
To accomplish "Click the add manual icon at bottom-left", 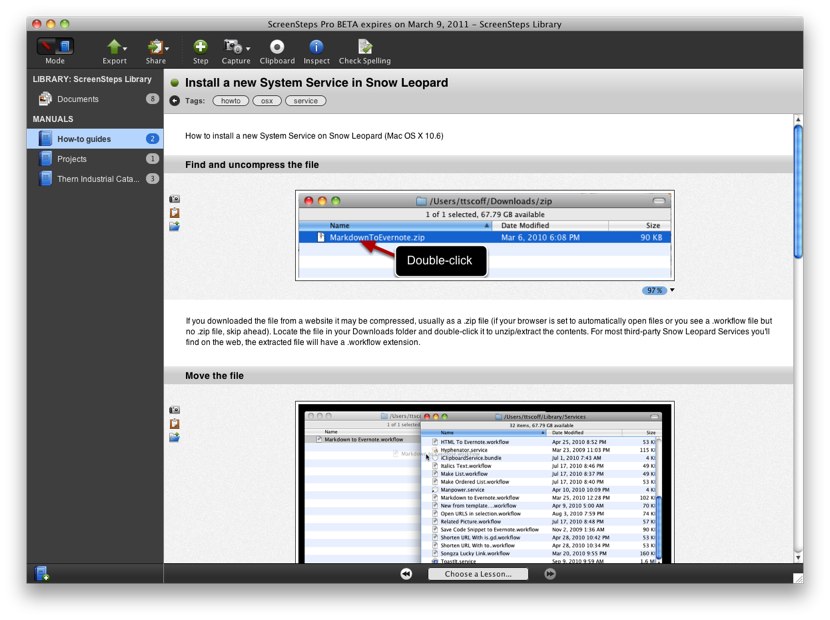I will [x=42, y=573].
